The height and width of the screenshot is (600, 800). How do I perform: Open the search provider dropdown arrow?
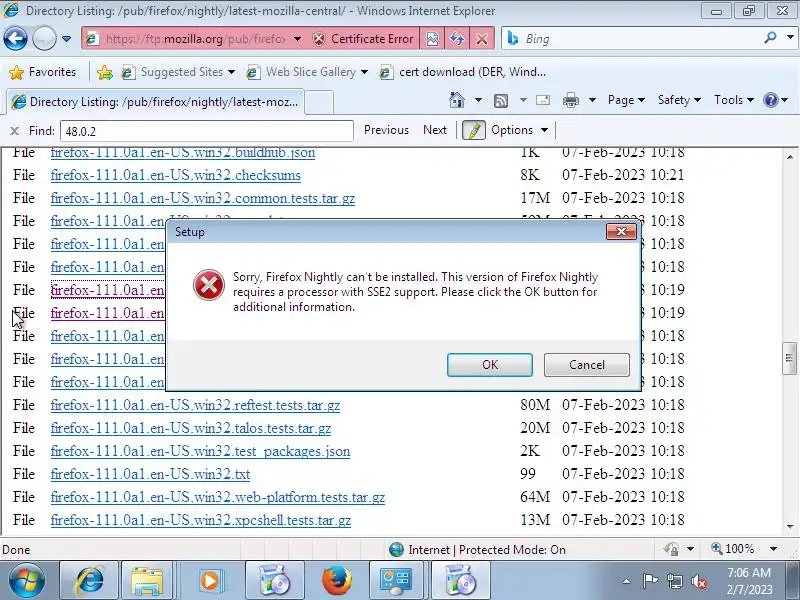[x=790, y=38]
